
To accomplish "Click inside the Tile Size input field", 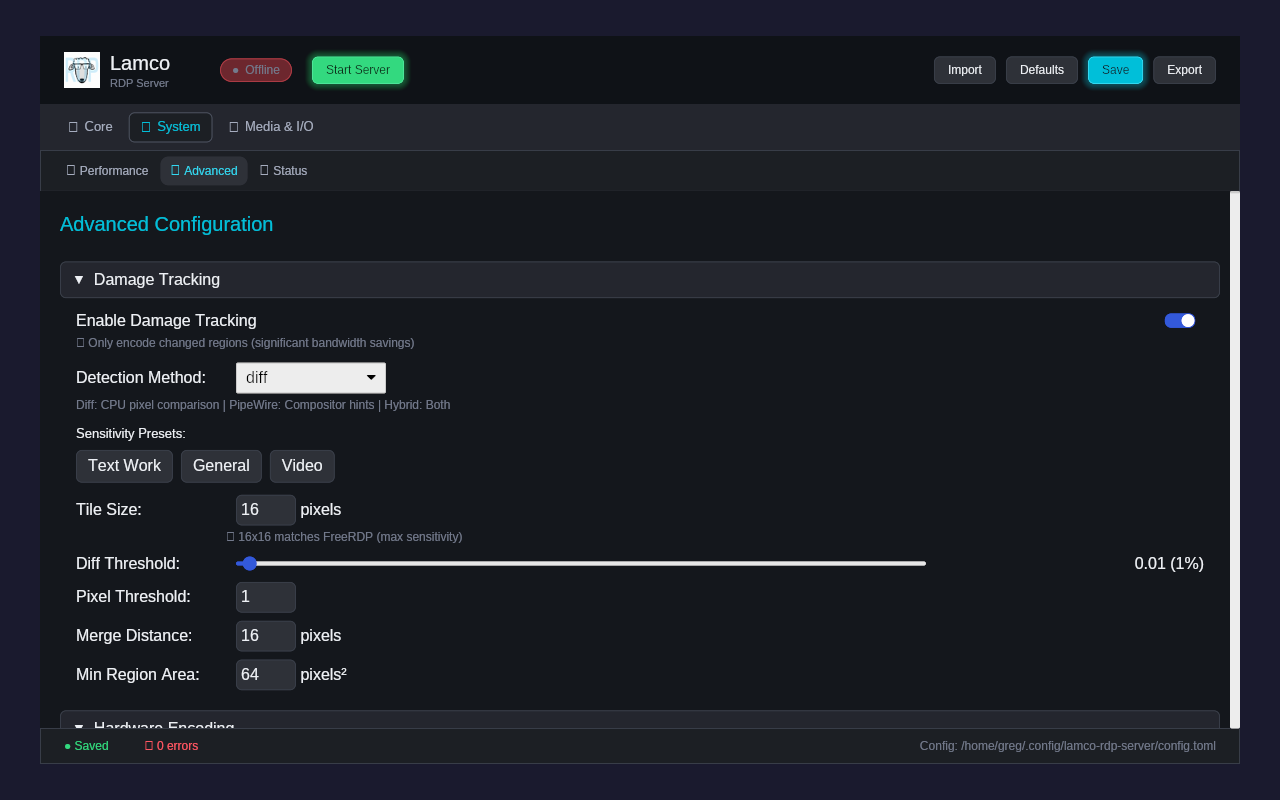I will [264, 510].
